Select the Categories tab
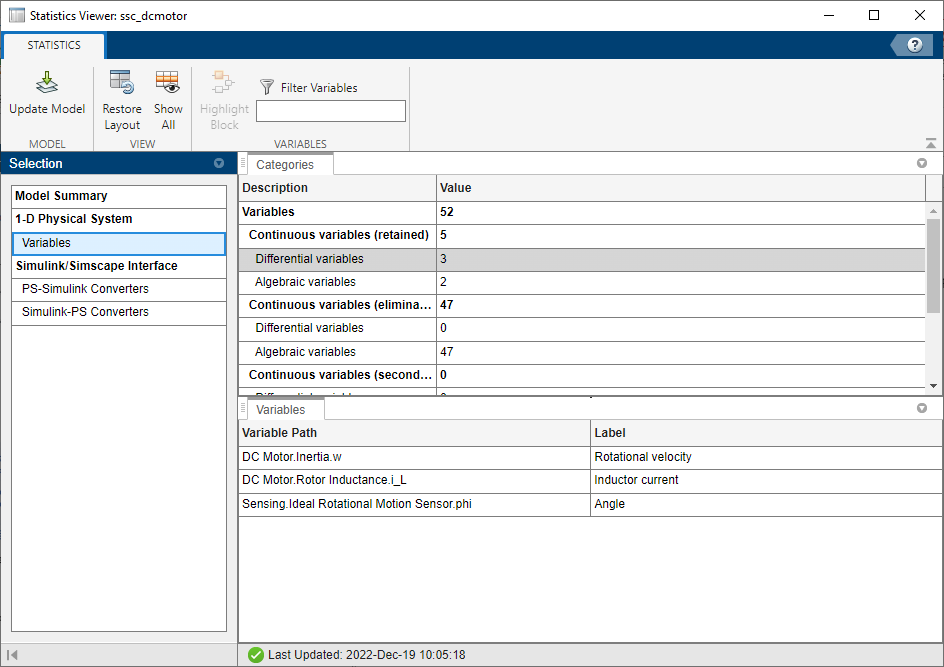 coord(285,165)
